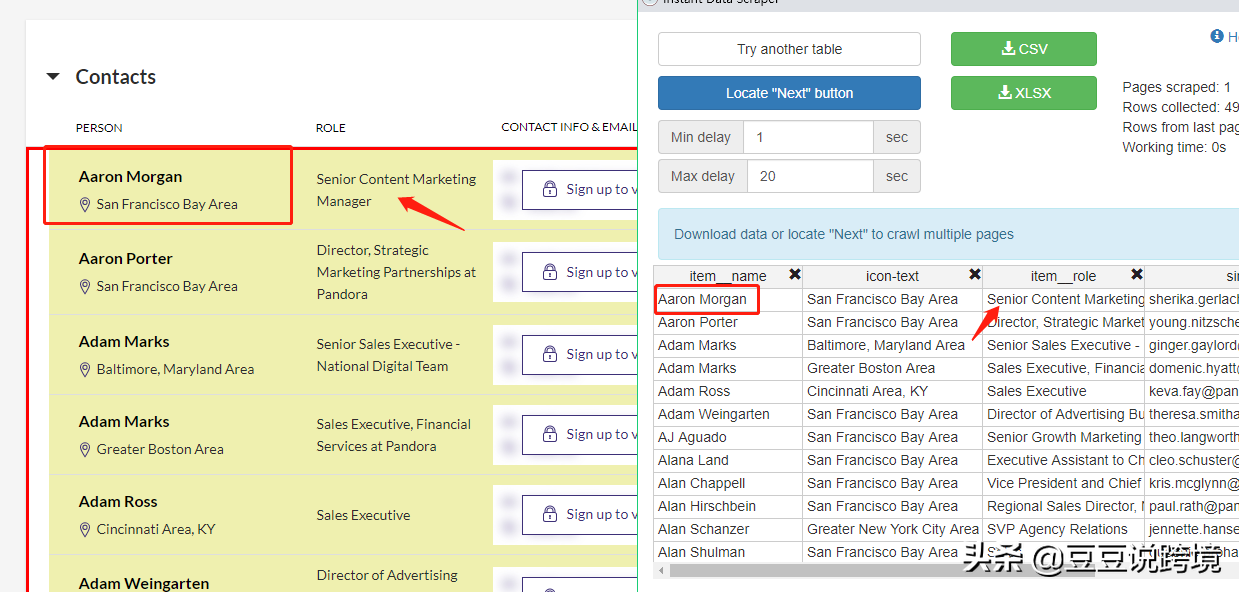Screen dimensions: 1239x592
Task: Click the Rows collected status text
Action: pos(1180,108)
